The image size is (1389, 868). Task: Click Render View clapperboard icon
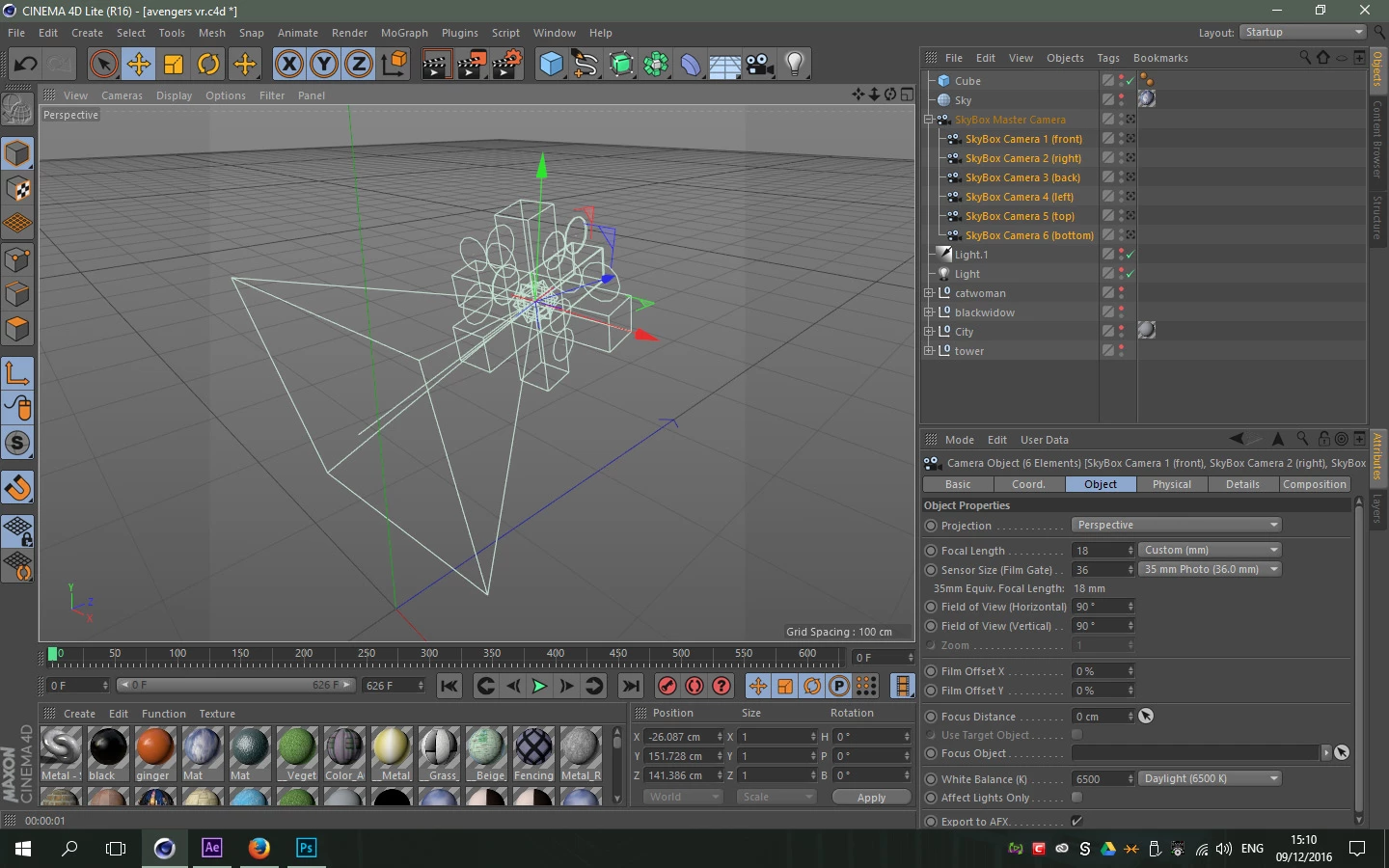tap(436, 65)
